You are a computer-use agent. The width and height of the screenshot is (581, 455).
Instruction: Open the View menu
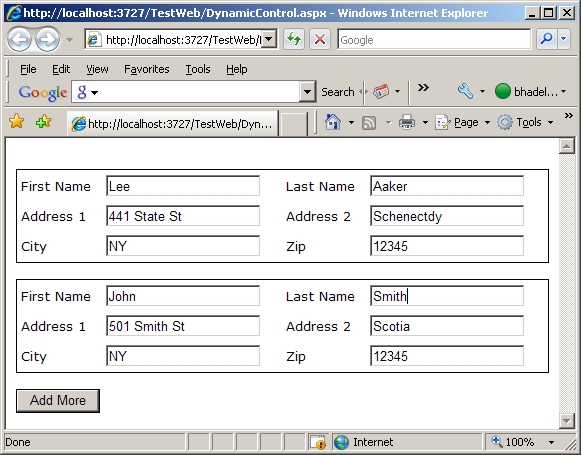(x=97, y=69)
